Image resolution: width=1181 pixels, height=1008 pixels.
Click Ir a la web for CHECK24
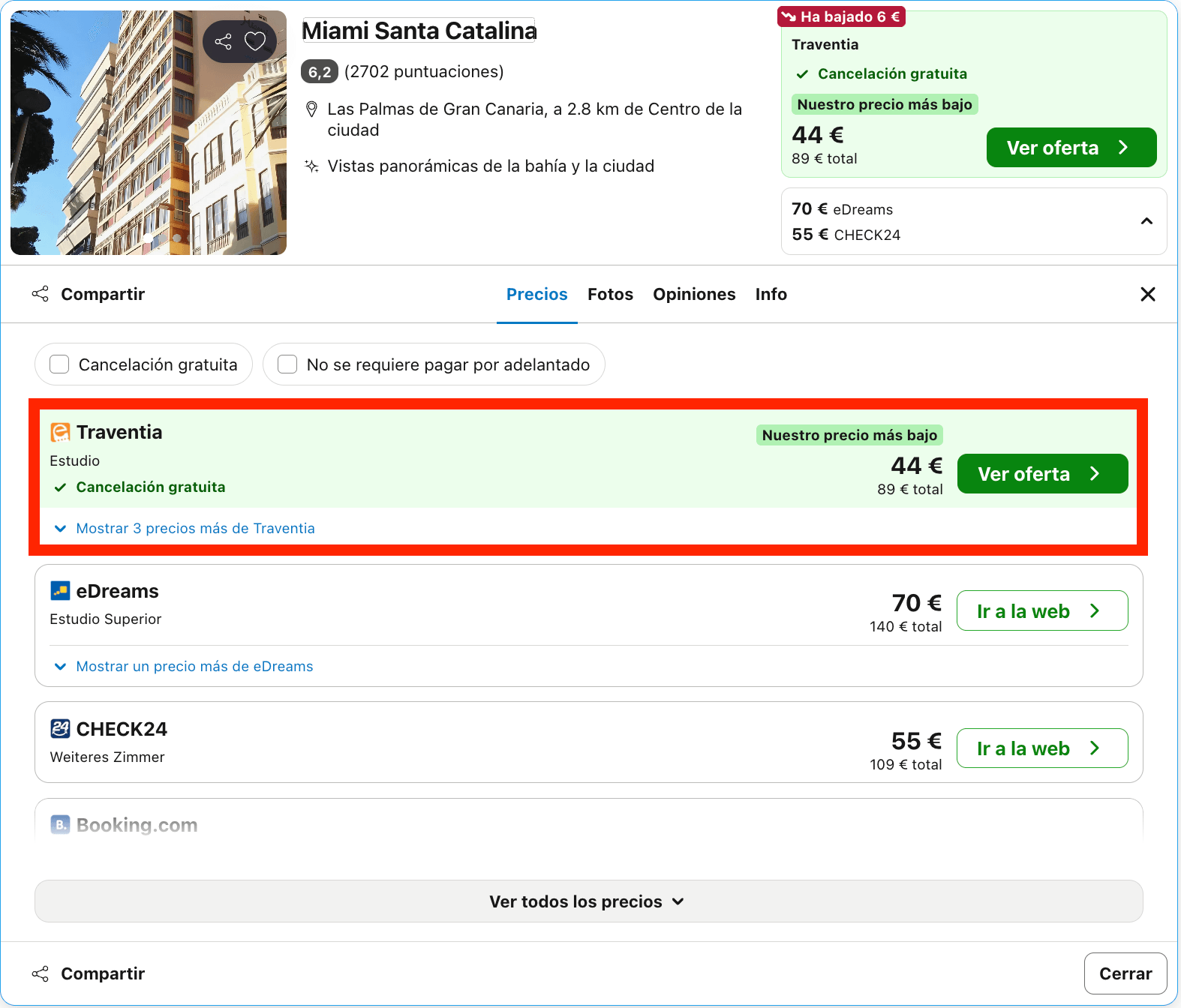tap(1042, 748)
